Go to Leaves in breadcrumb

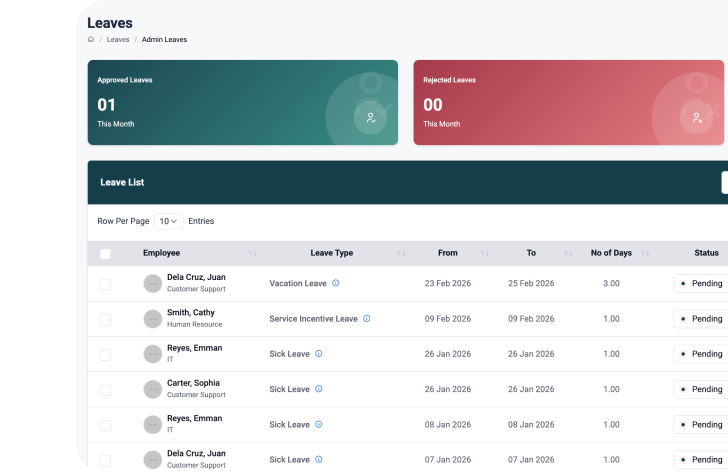coord(118,40)
